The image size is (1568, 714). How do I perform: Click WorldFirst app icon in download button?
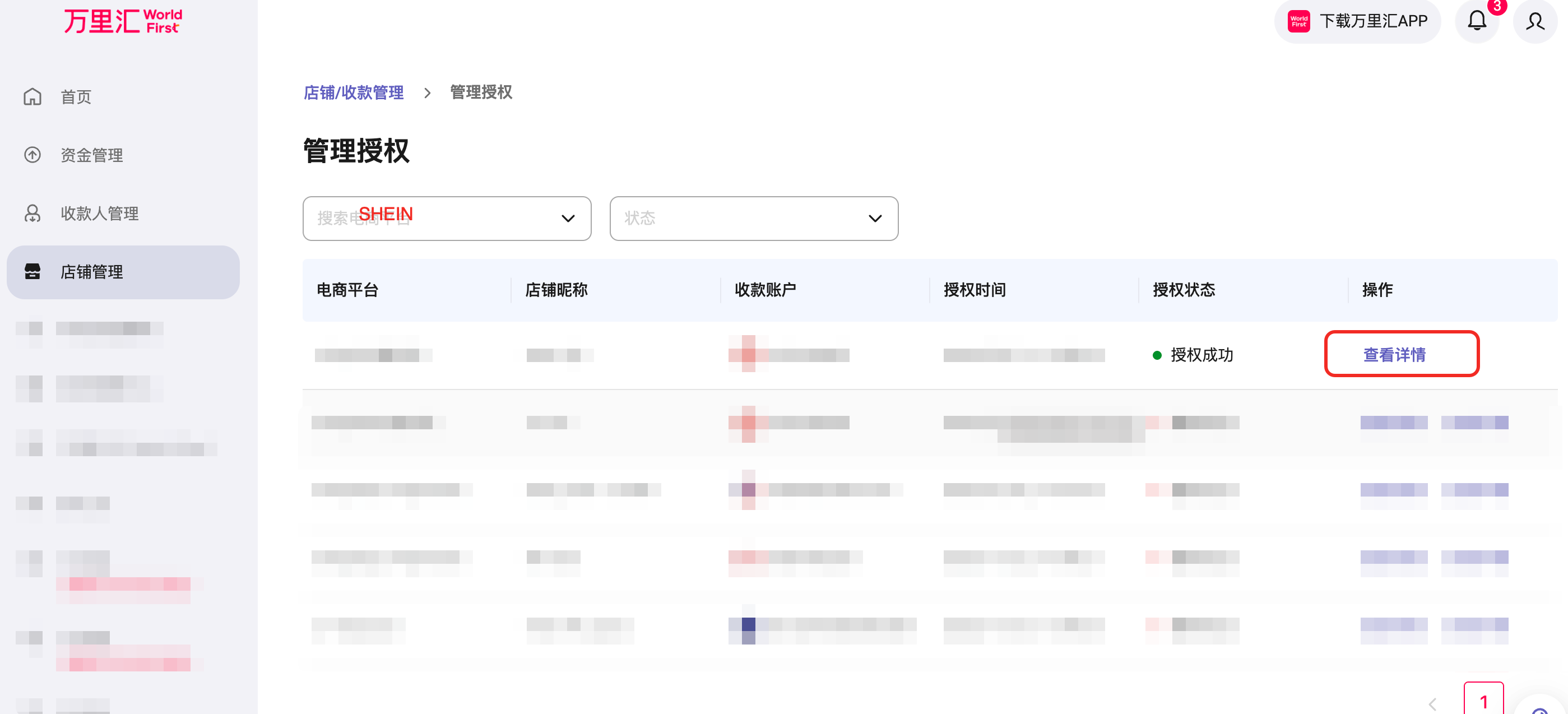point(1298,21)
